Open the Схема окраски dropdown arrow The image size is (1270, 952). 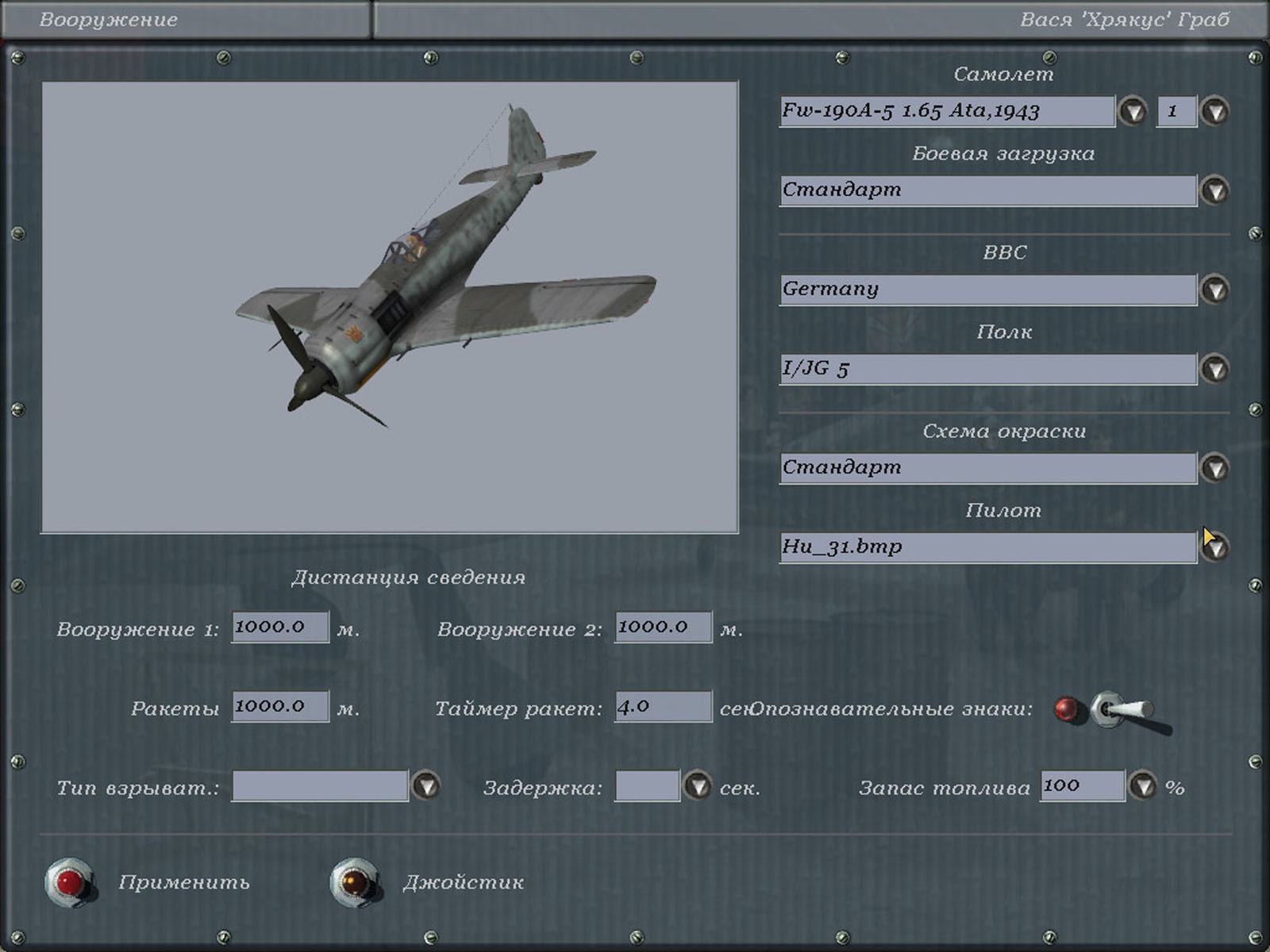[x=1215, y=468]
